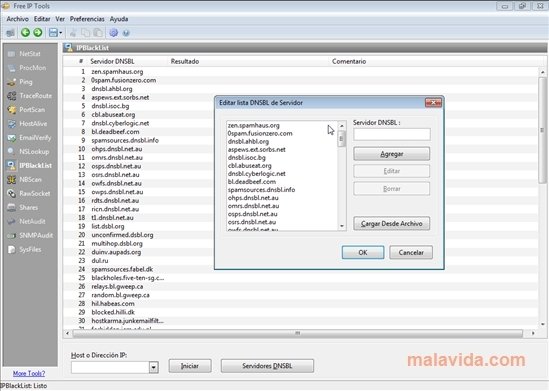Open the save icon dropdown arrow

click(x=61, y=33)
